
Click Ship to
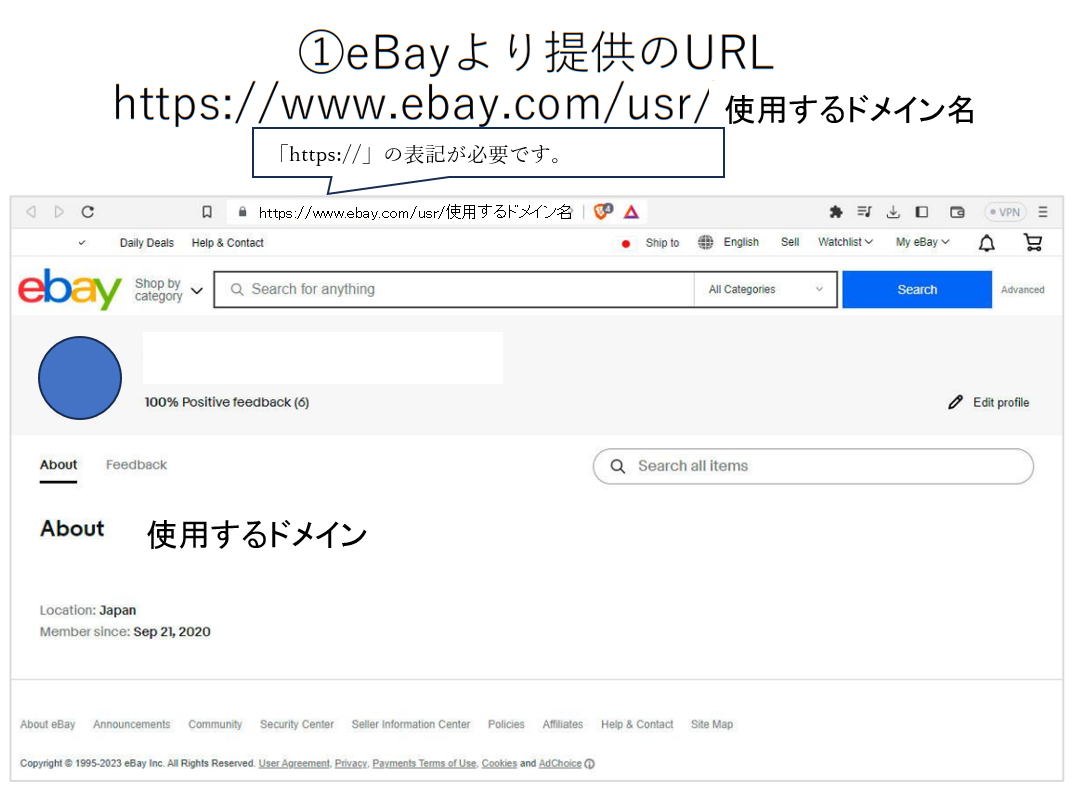662,243
